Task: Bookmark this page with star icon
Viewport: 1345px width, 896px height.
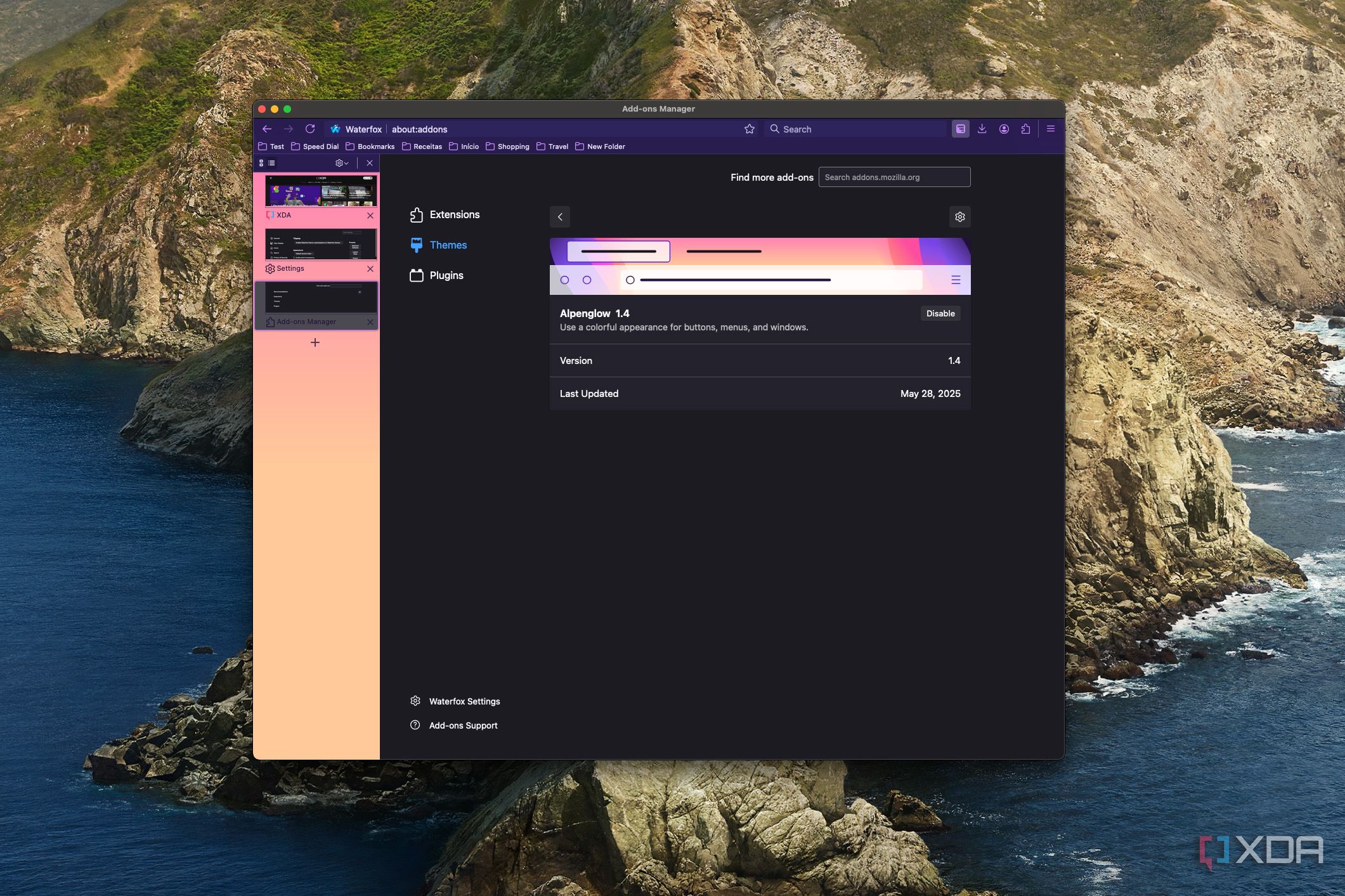Action: tap(749, 129)
